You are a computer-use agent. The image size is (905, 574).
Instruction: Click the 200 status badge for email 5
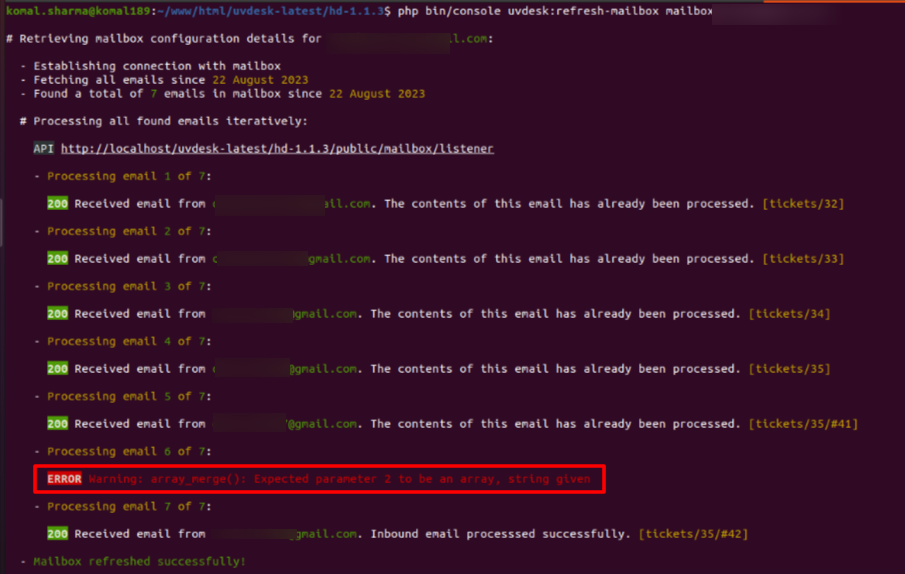[57, 424]
